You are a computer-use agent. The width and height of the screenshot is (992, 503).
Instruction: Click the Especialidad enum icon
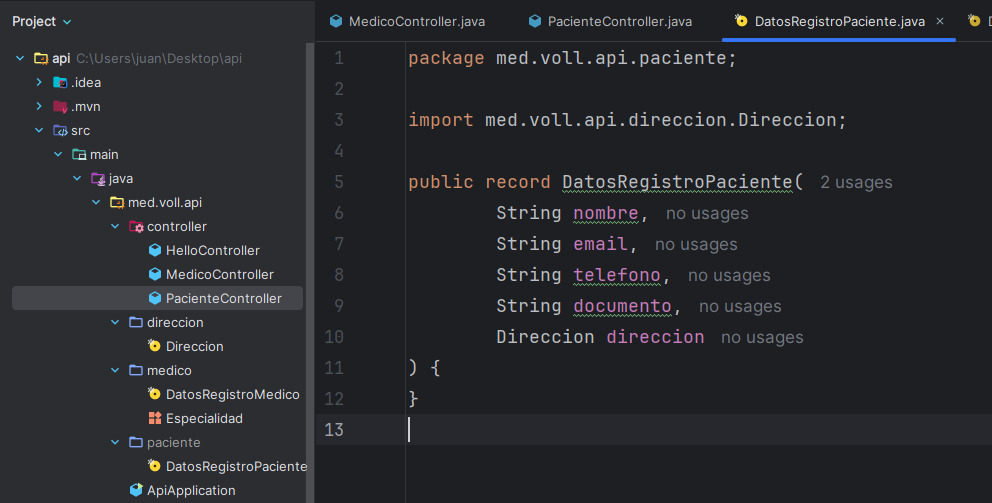click(155, 418)
